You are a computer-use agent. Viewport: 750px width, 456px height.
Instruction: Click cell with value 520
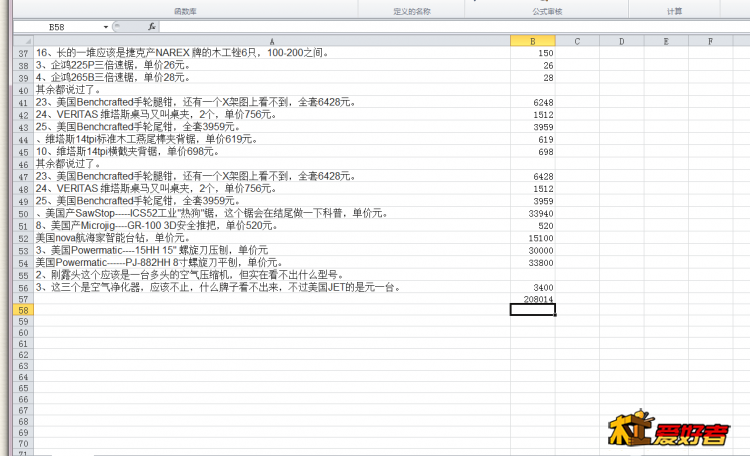[x=532, y=226]
